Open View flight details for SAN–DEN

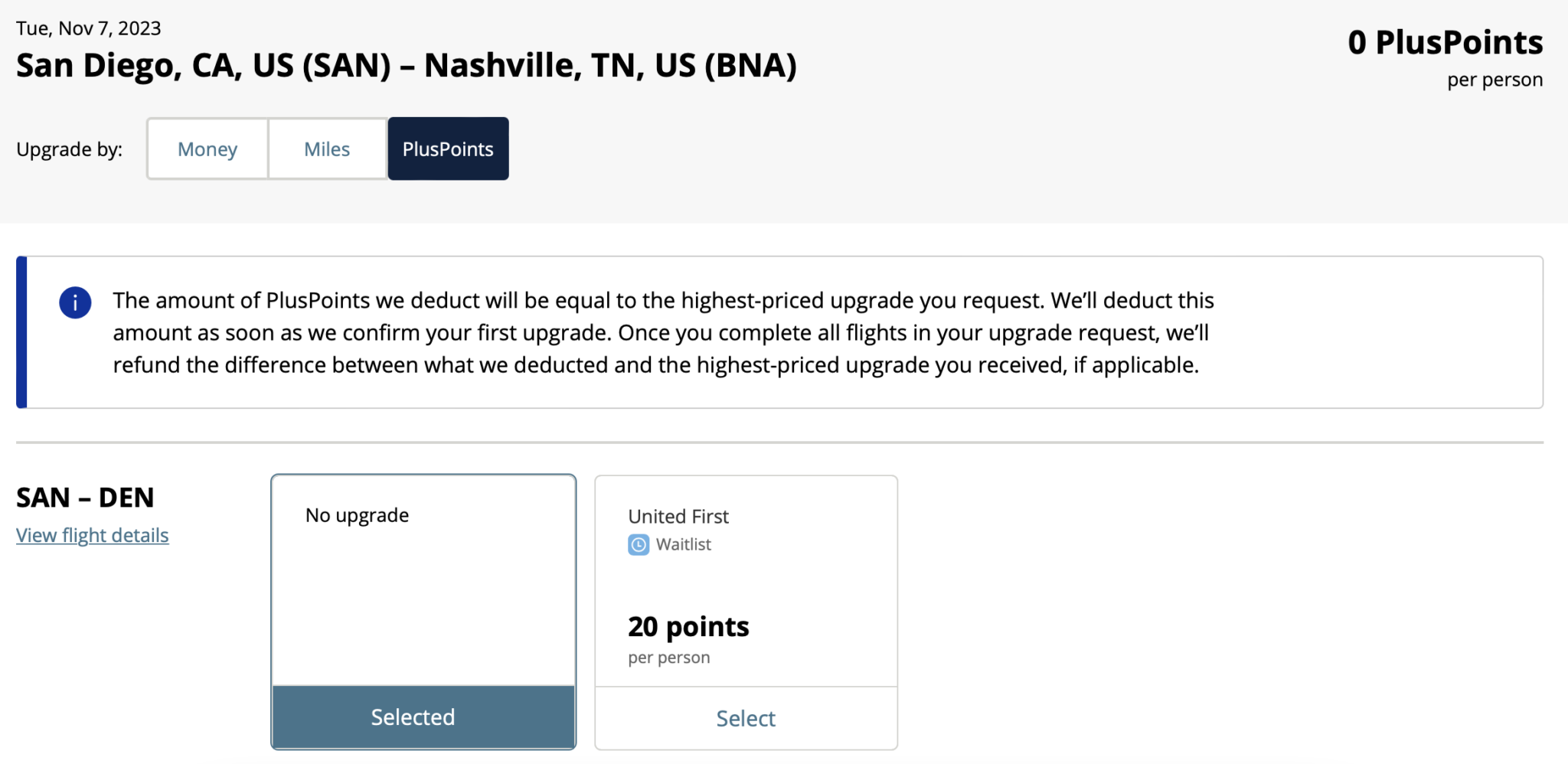click(92, 535)
